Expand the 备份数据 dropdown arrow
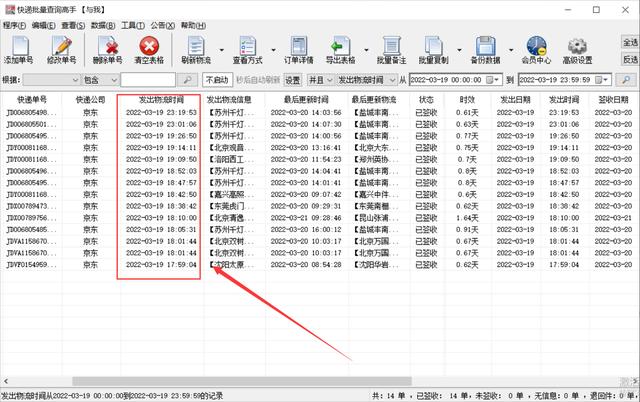The height and width of the screenshot is (402, 640). pos(511,50)
